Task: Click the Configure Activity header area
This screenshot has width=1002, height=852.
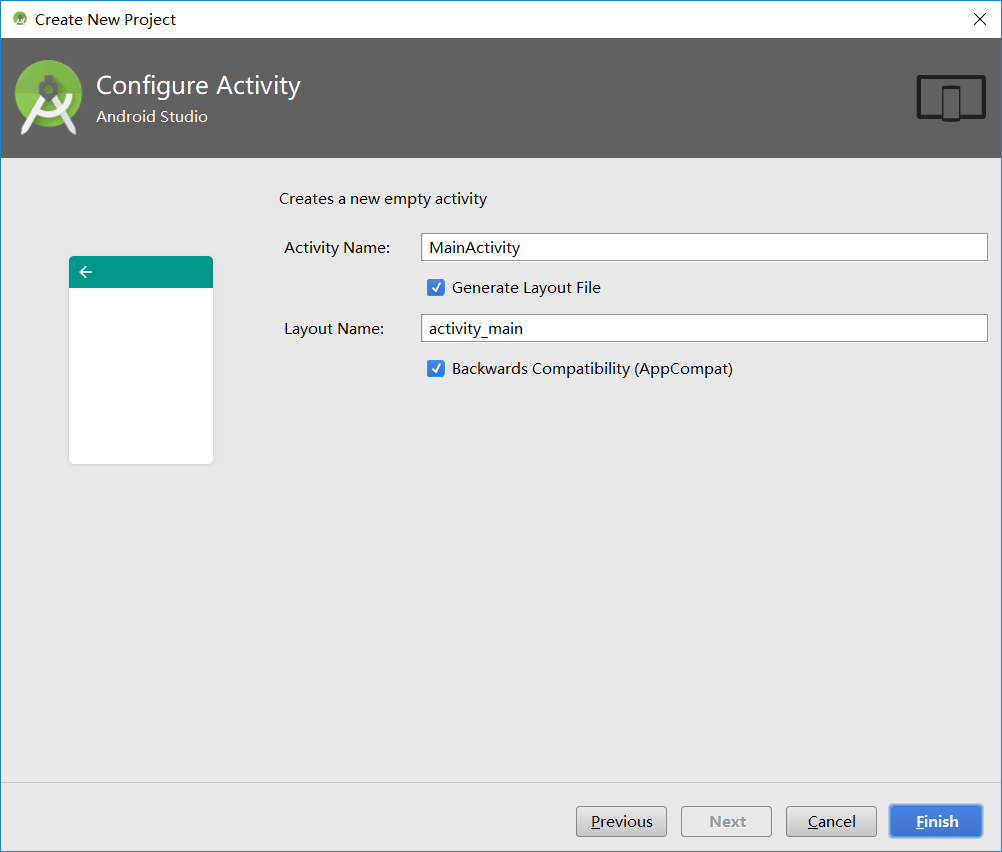Action: pyautogui.click(x=197, y=85)
